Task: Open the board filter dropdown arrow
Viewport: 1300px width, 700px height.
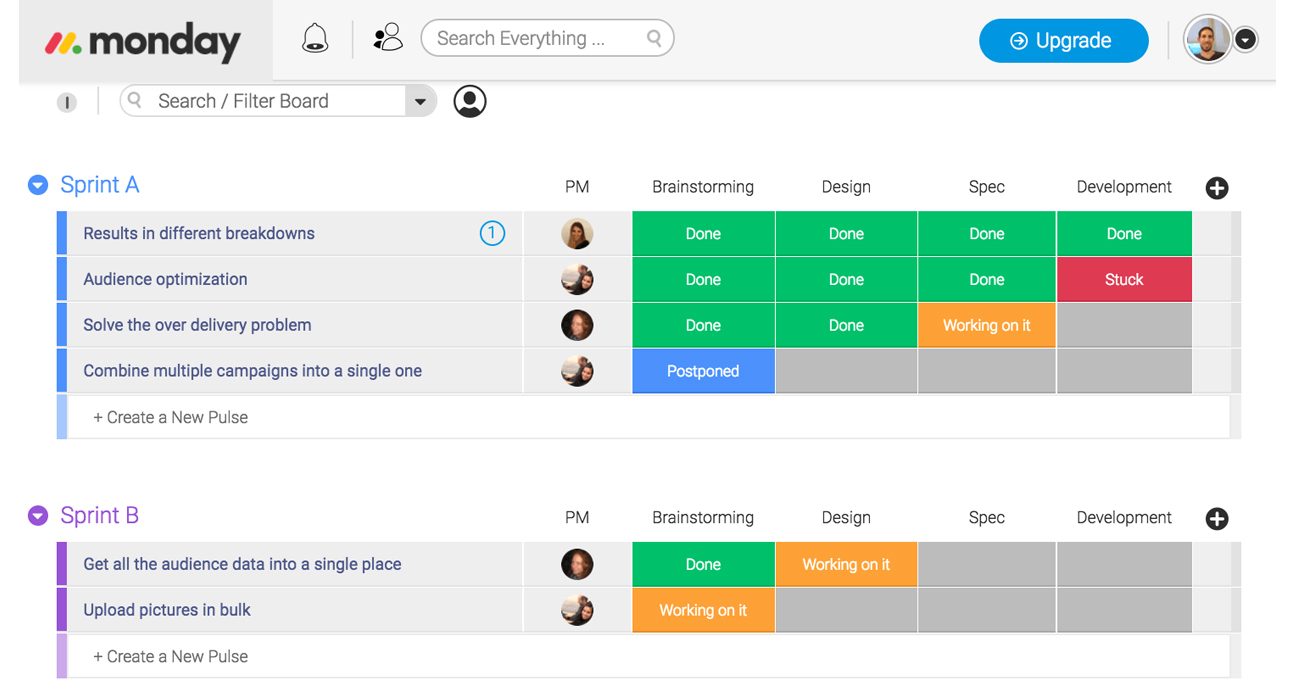Action: 421,100
